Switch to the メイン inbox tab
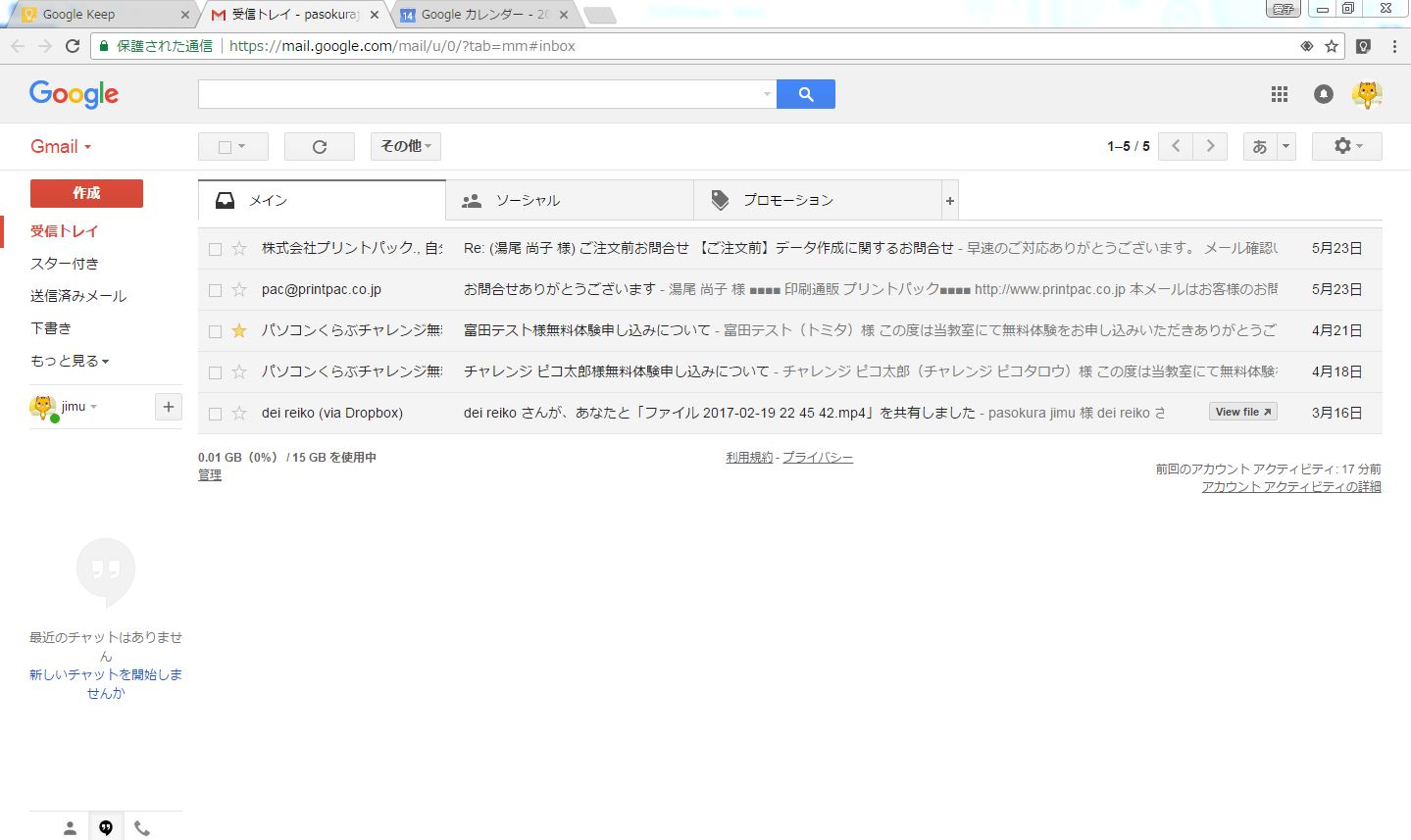Viewport: 1411px width, 840px height. click(x=322, y=201)
